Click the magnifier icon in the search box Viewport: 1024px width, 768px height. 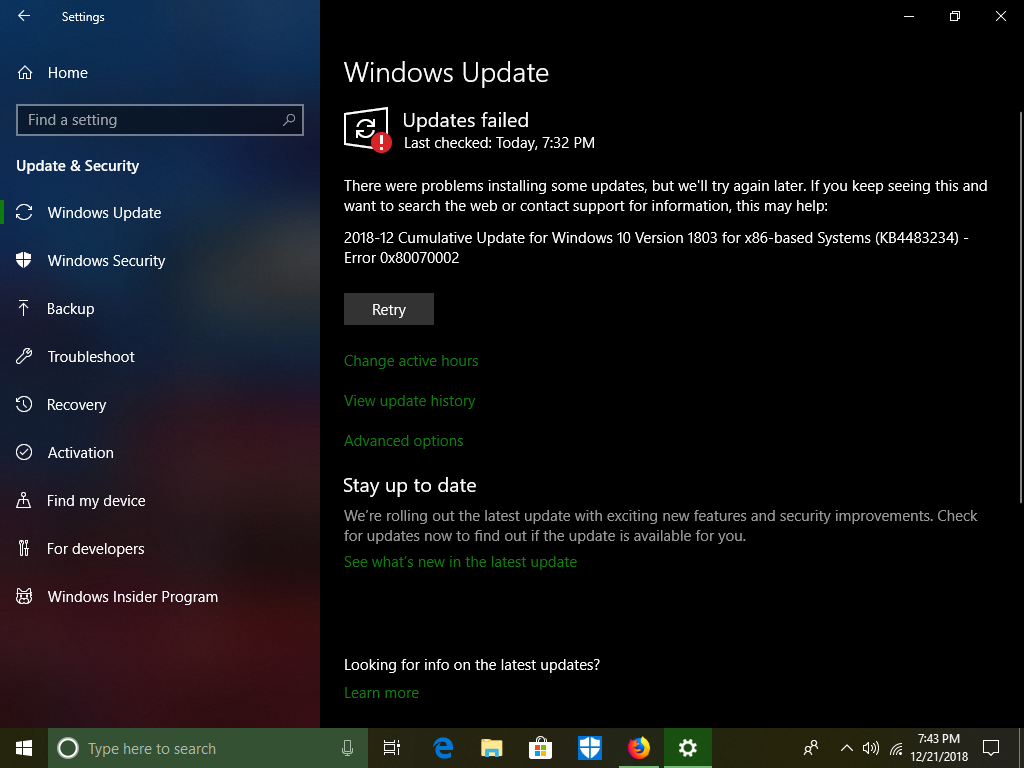[x=289, y=120]
